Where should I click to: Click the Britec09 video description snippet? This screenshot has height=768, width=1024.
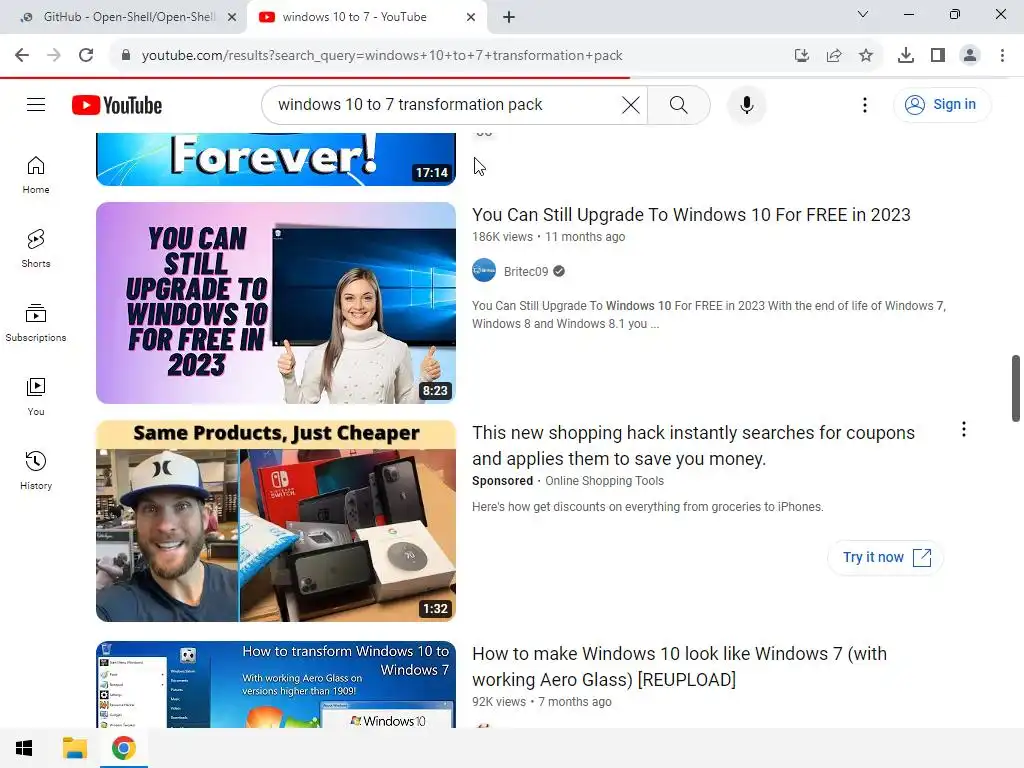709,315
